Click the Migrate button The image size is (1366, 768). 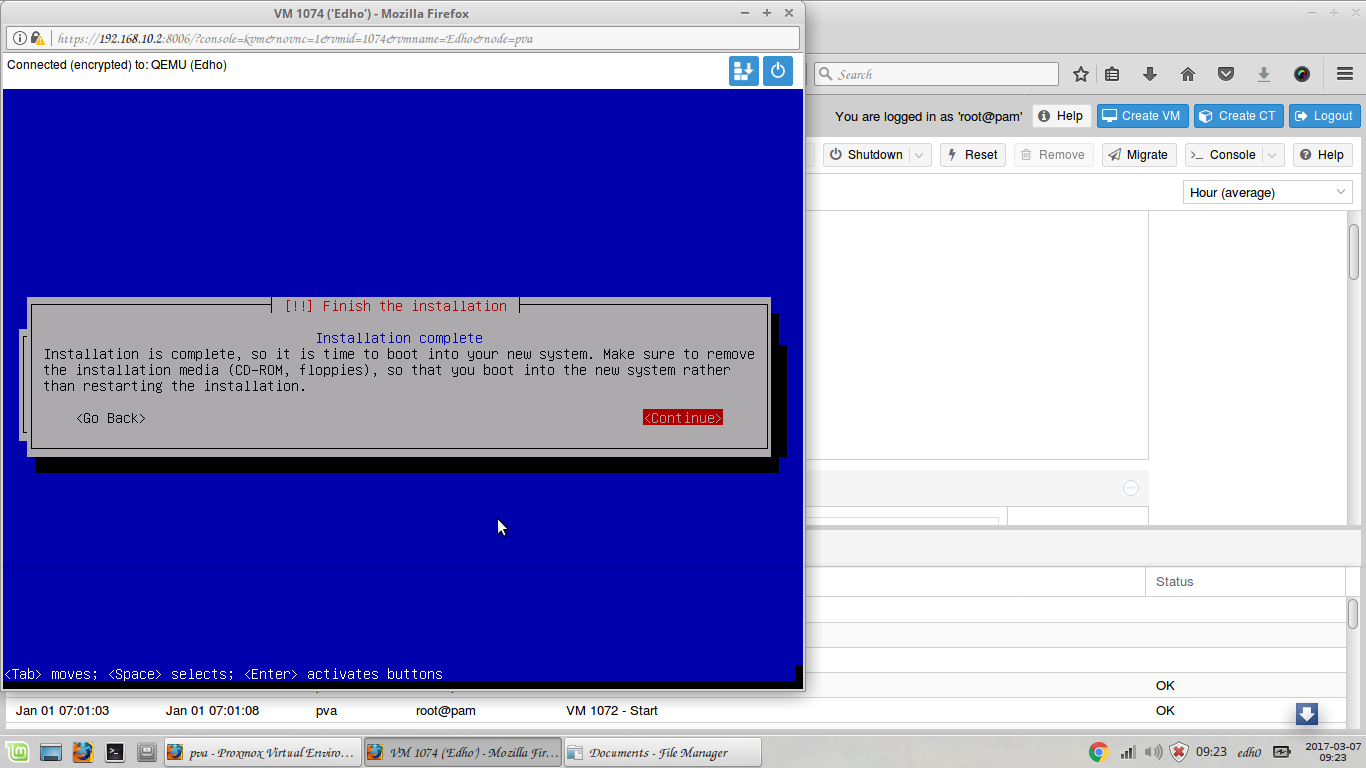(x=1139, y=155)
